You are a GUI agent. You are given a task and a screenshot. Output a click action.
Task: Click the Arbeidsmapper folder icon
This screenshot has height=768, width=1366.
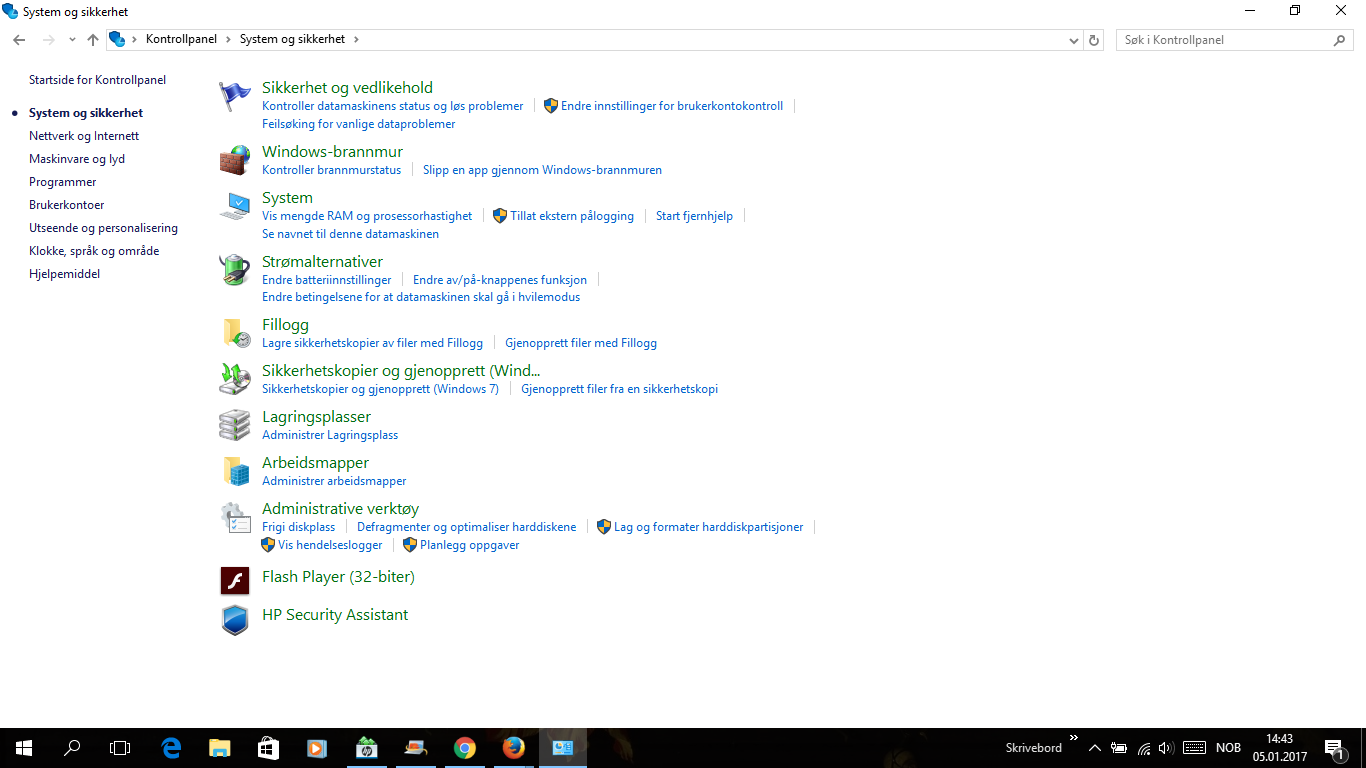pos(235,471)
